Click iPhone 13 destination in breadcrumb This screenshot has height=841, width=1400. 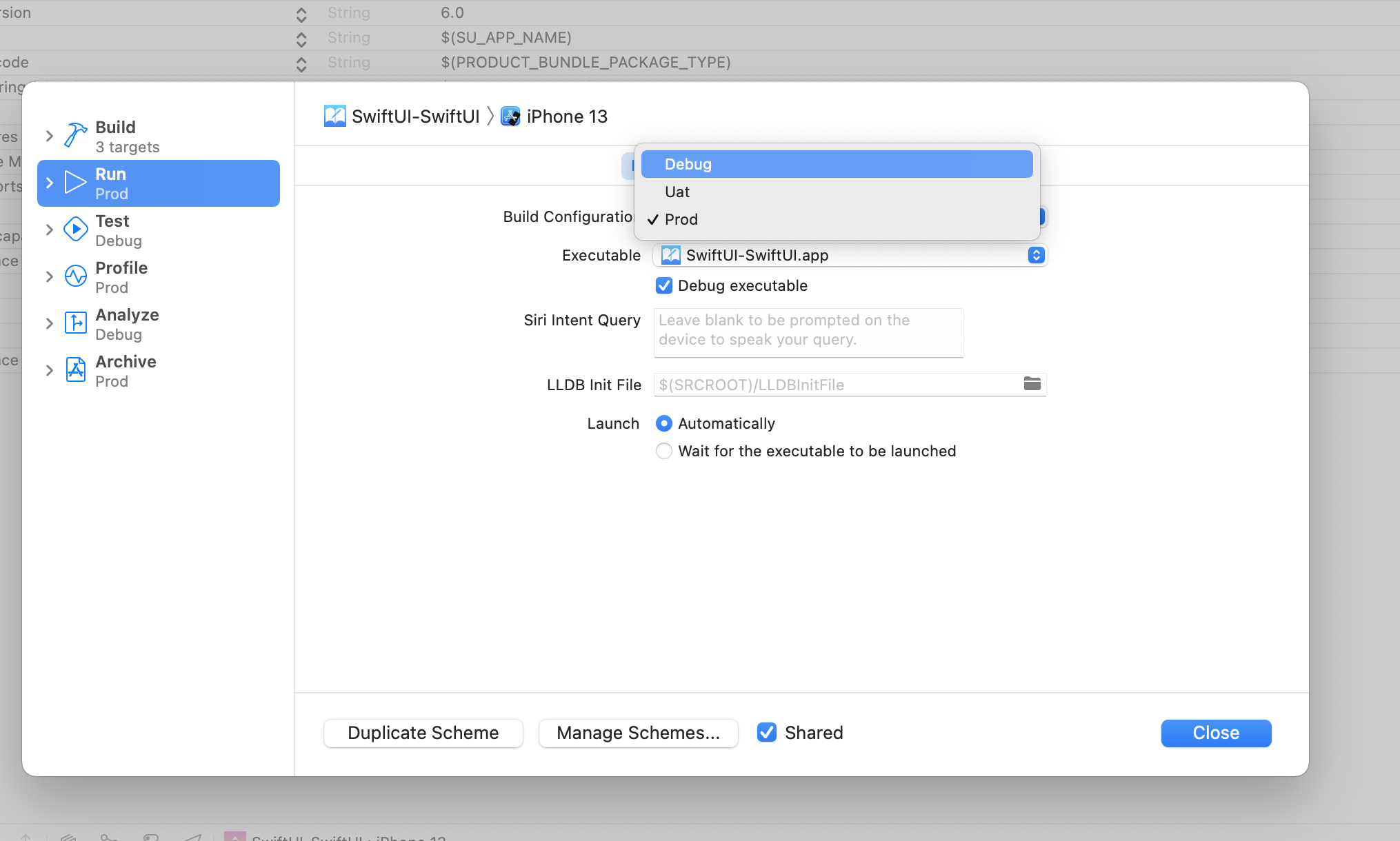tap(567, 116)
